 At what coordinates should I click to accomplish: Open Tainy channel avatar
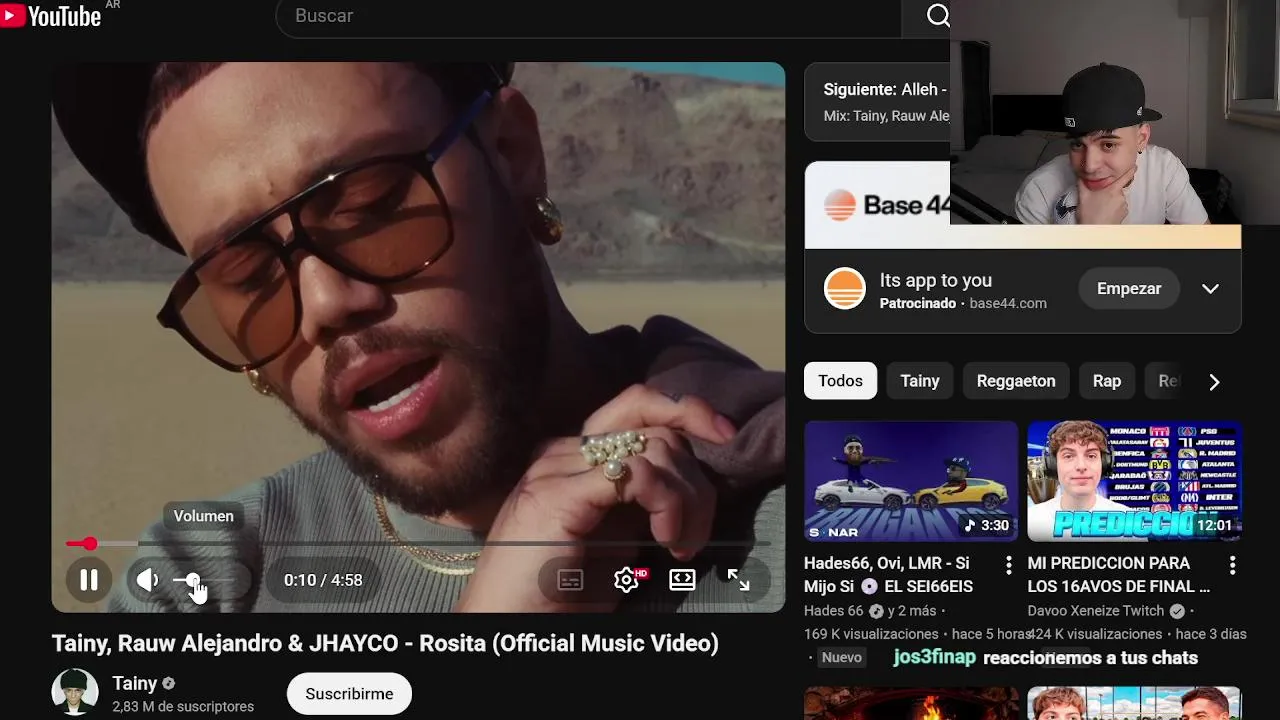pos(75,694)
